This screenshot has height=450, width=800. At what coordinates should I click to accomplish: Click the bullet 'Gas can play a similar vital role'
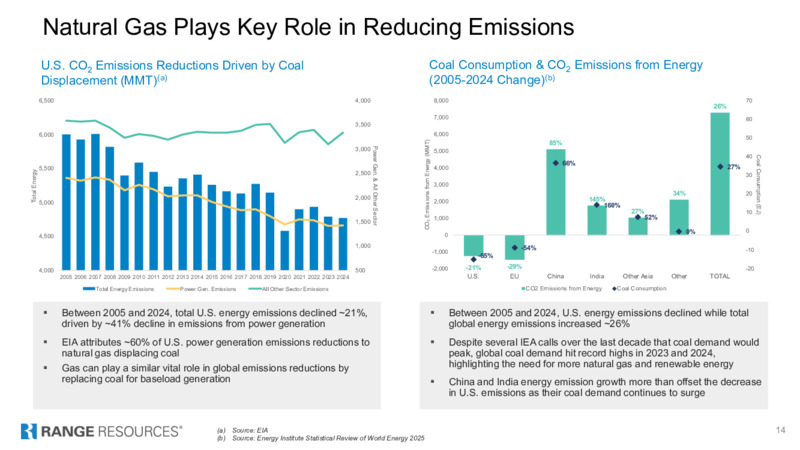[x=205, y=373]
